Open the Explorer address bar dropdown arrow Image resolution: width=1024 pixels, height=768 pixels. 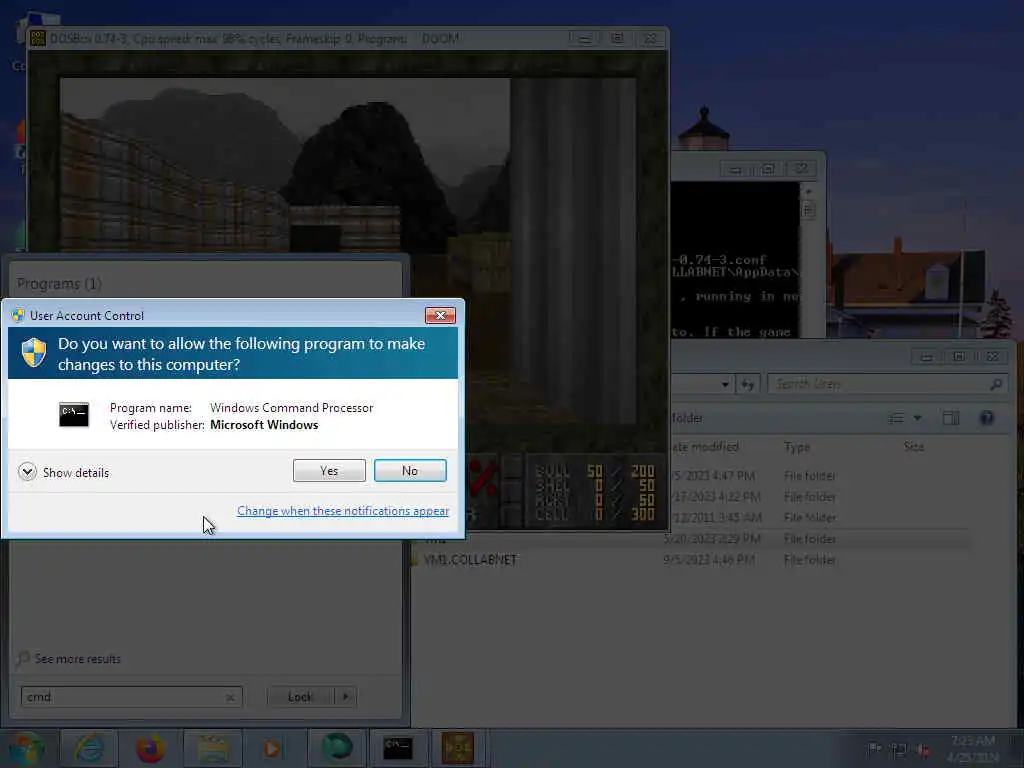[725, 385]
